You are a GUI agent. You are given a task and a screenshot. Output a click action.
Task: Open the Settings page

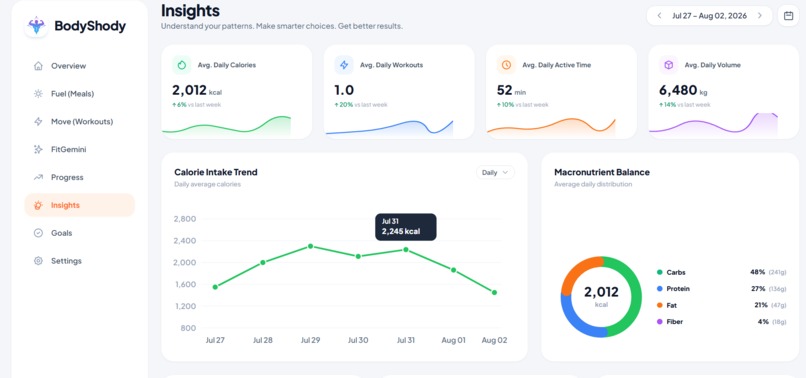pos(79,261)
